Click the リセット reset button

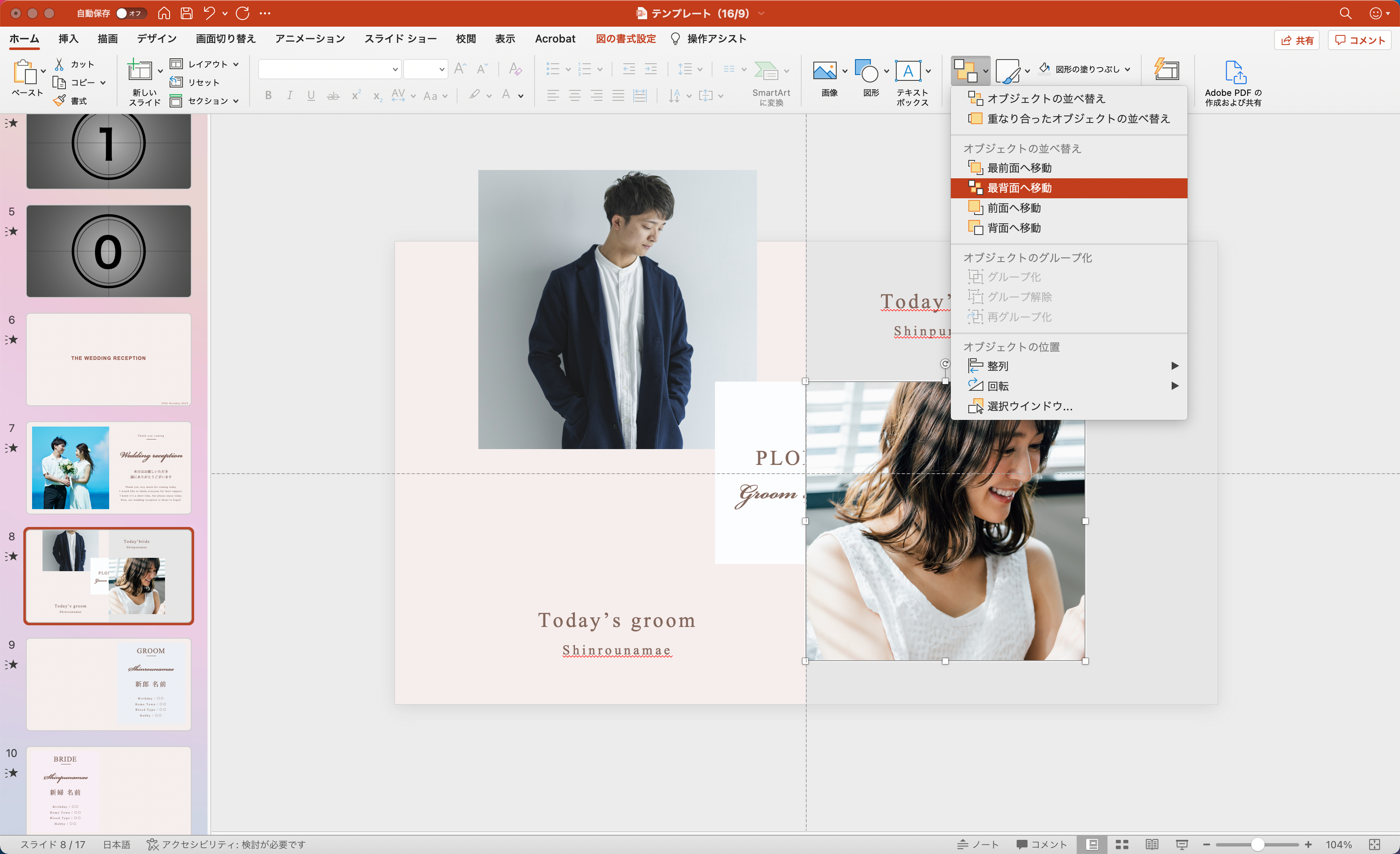click(195, 82)
